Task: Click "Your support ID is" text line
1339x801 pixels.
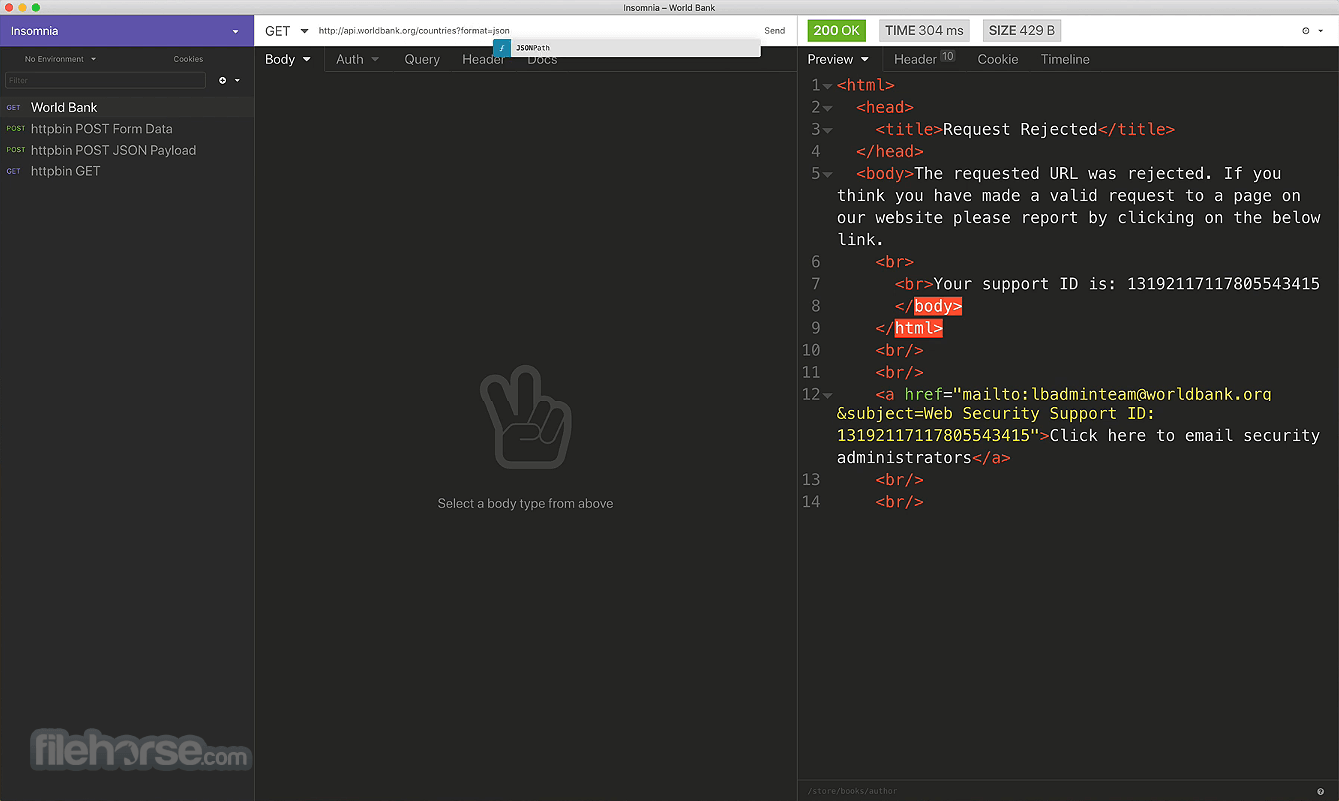Action: click(x=1127, y=284)
